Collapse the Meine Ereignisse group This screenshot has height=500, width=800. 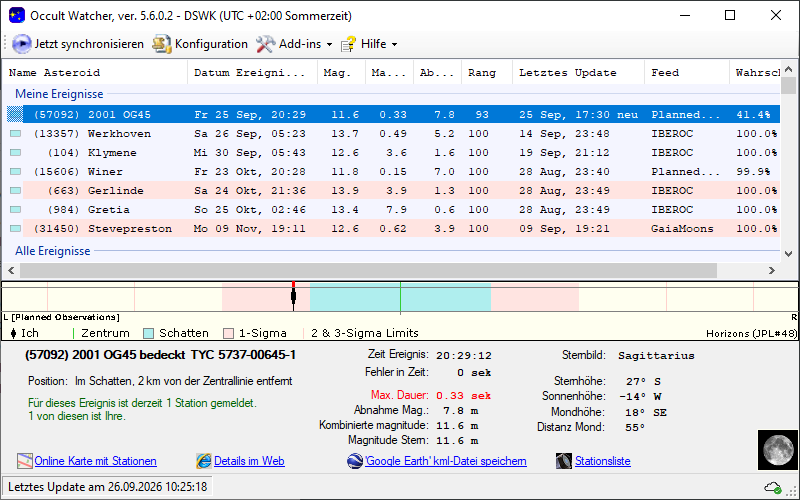59,94
